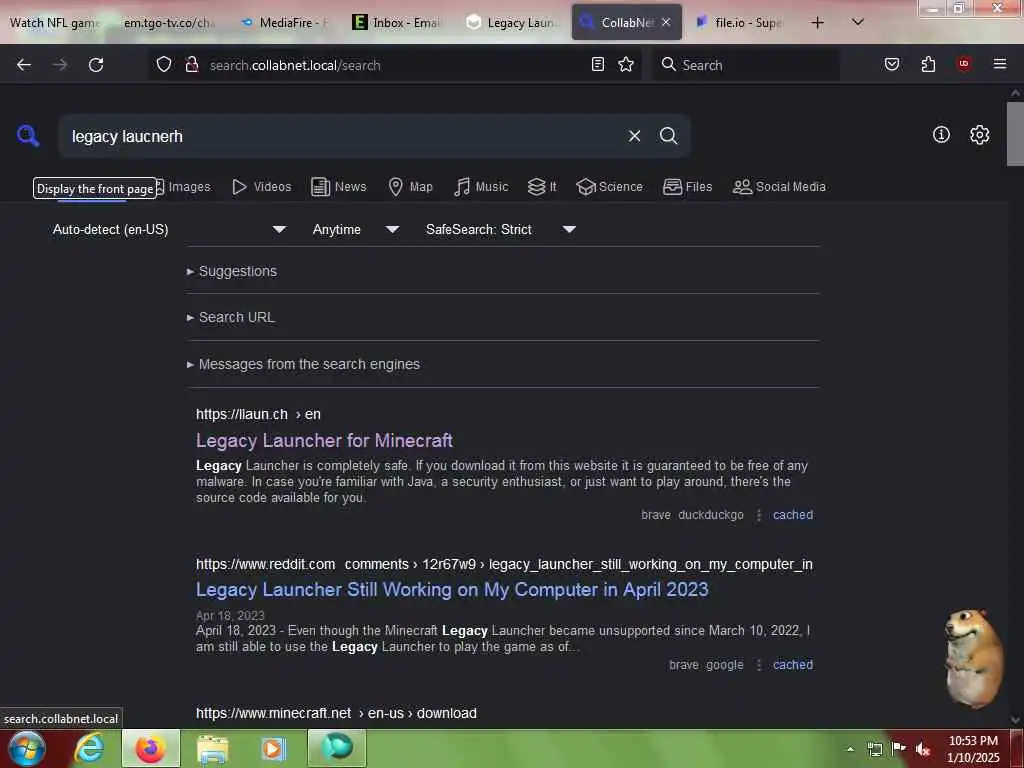Viewport: 1024px width, 768px height.
Task: Open the Action Center flag tray icon
Action: [x=899, y=748]
